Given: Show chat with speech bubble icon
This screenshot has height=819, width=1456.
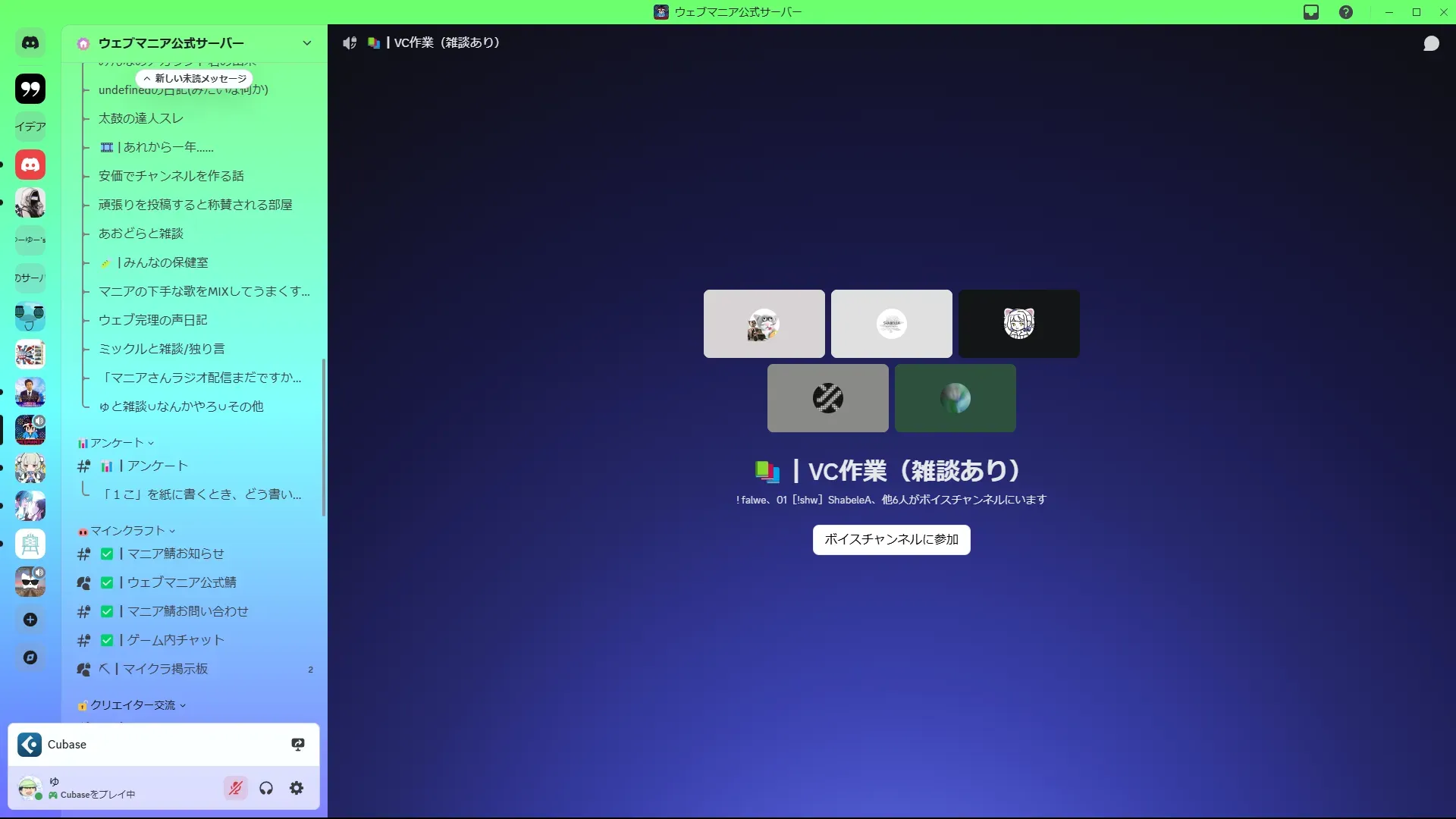Looking at the screenshot, I should pyautogui.click(x=1431, y=43).
